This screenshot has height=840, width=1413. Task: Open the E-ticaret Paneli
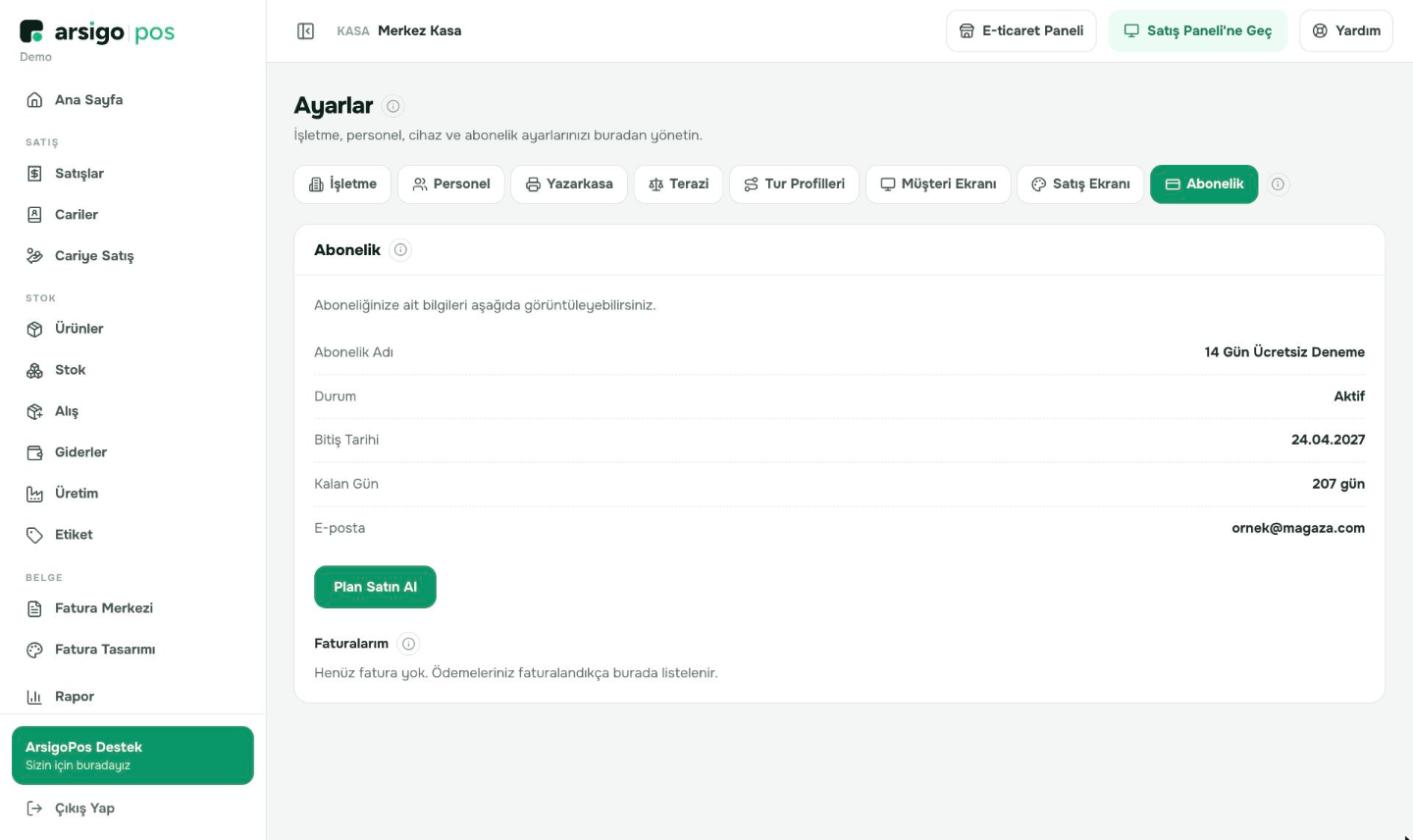pos(1021,31)
